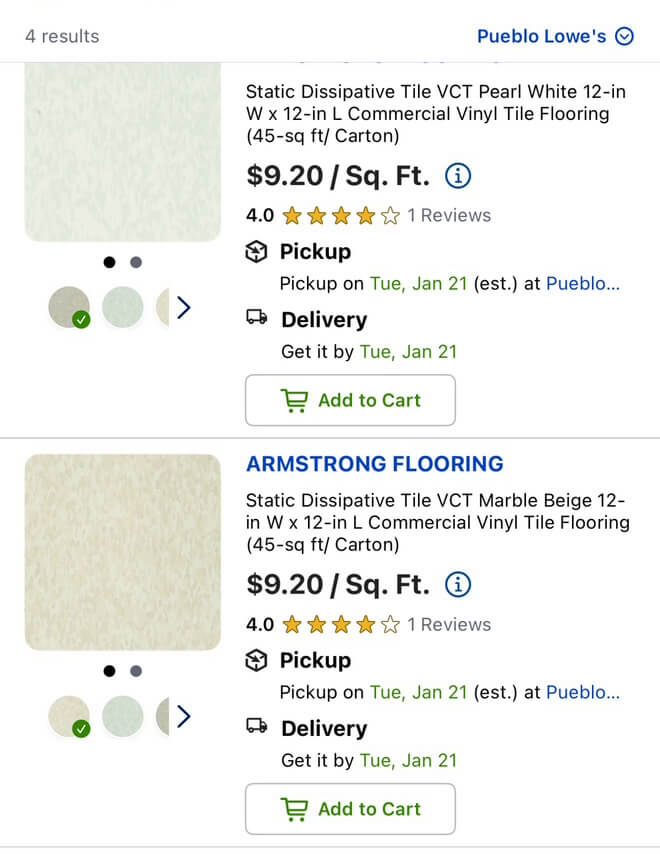Screen dimensions: 660x854
Task: Select checked gray swatch on Pearl White tile
Action: pos(69,307)
